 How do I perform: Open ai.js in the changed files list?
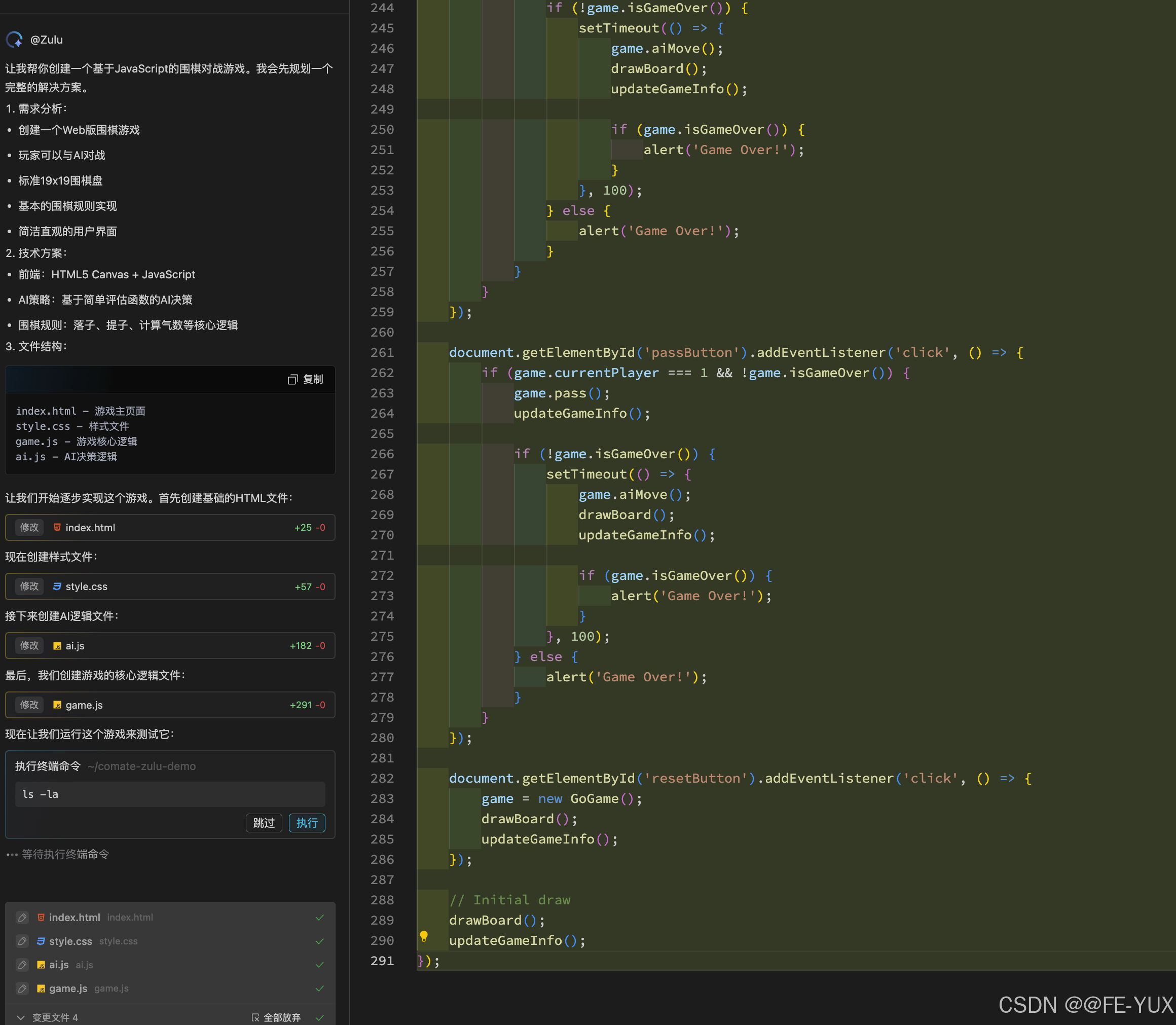(x=59, y=965)
